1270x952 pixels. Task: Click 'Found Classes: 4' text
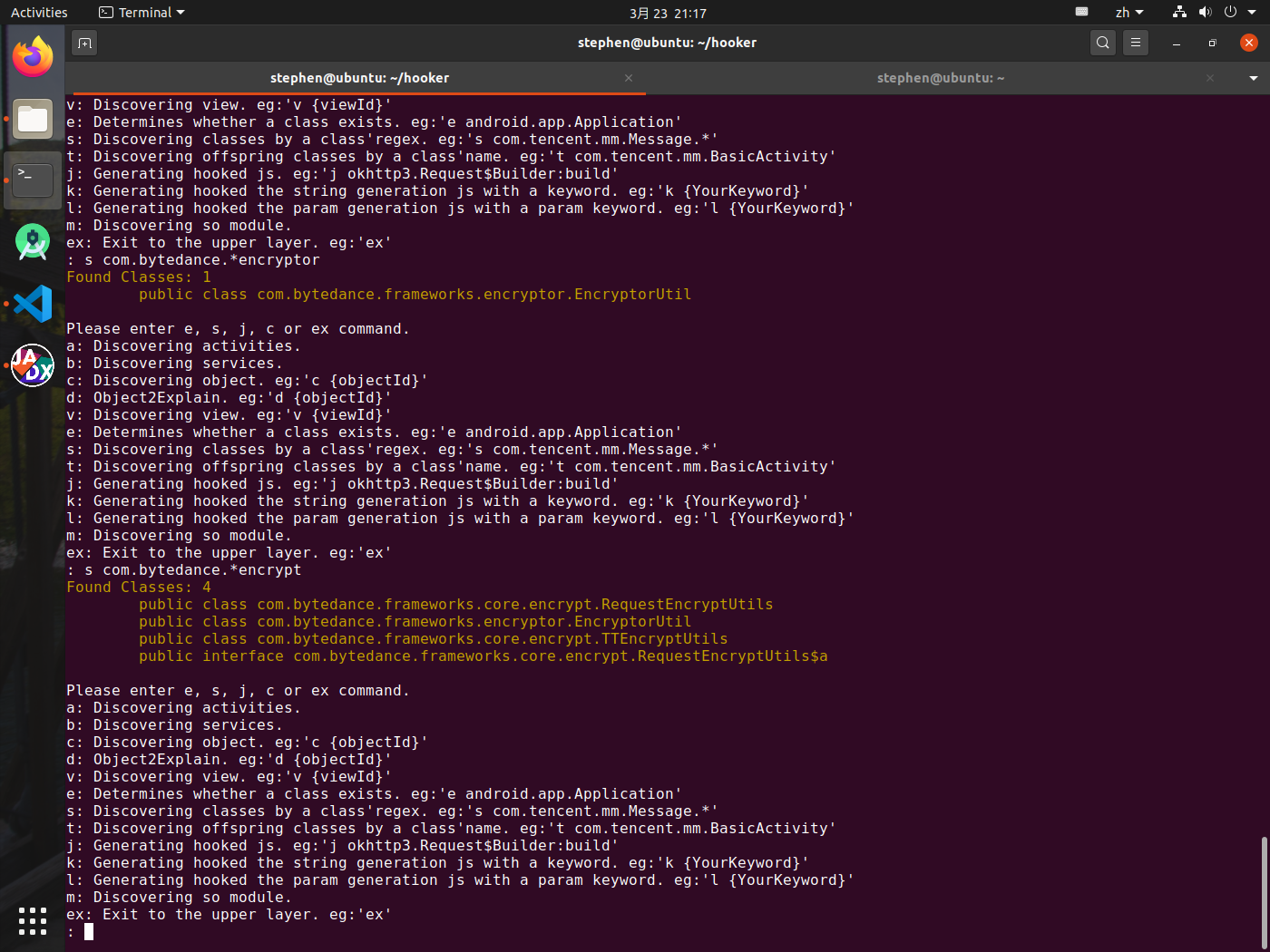[139, 588]
